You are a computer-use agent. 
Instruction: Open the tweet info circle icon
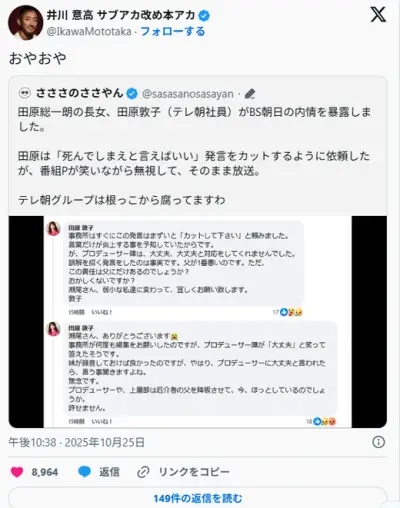[x=378, y=442]
